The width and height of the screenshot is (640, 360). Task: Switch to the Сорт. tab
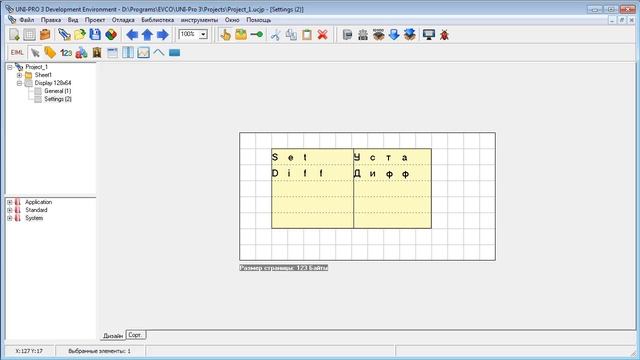click(136, 335)
